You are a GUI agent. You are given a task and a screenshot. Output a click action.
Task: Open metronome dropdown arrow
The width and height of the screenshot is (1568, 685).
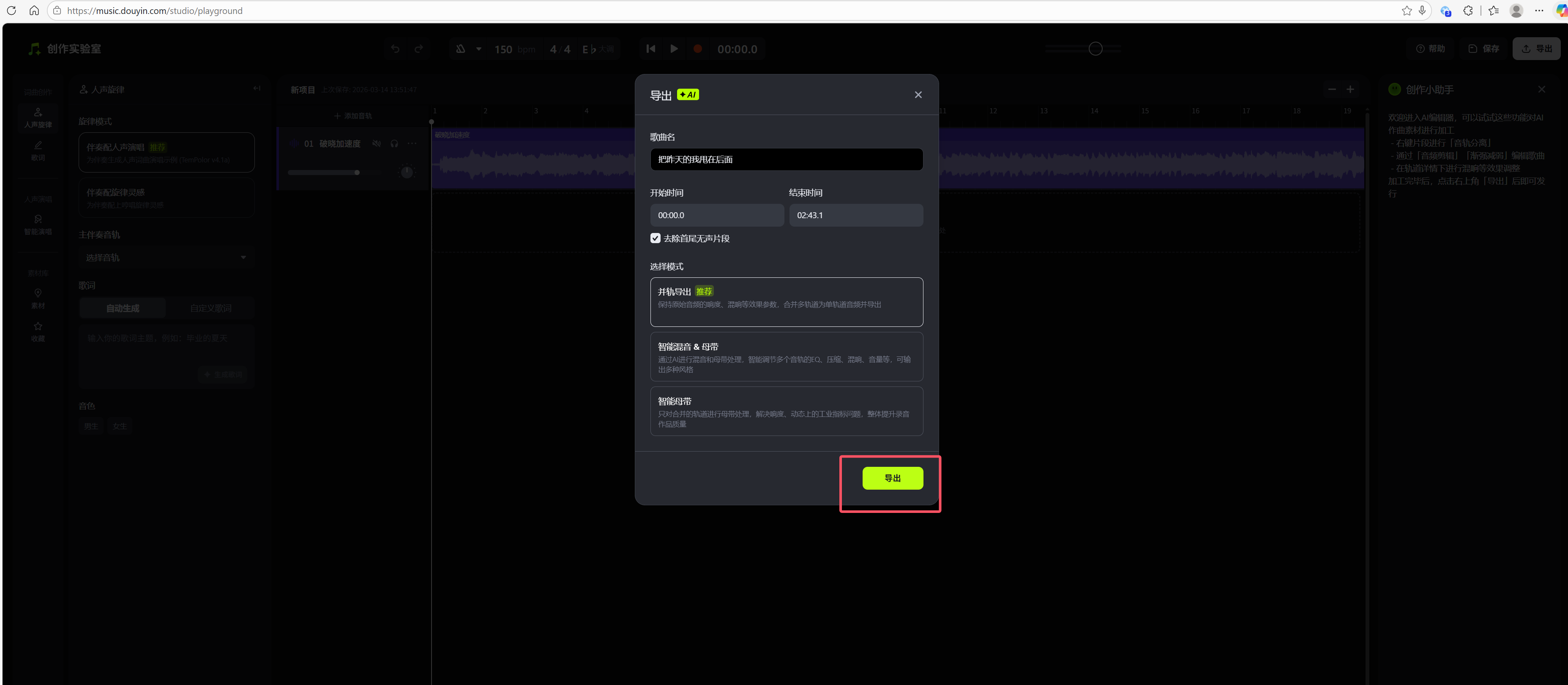[478, 49]
